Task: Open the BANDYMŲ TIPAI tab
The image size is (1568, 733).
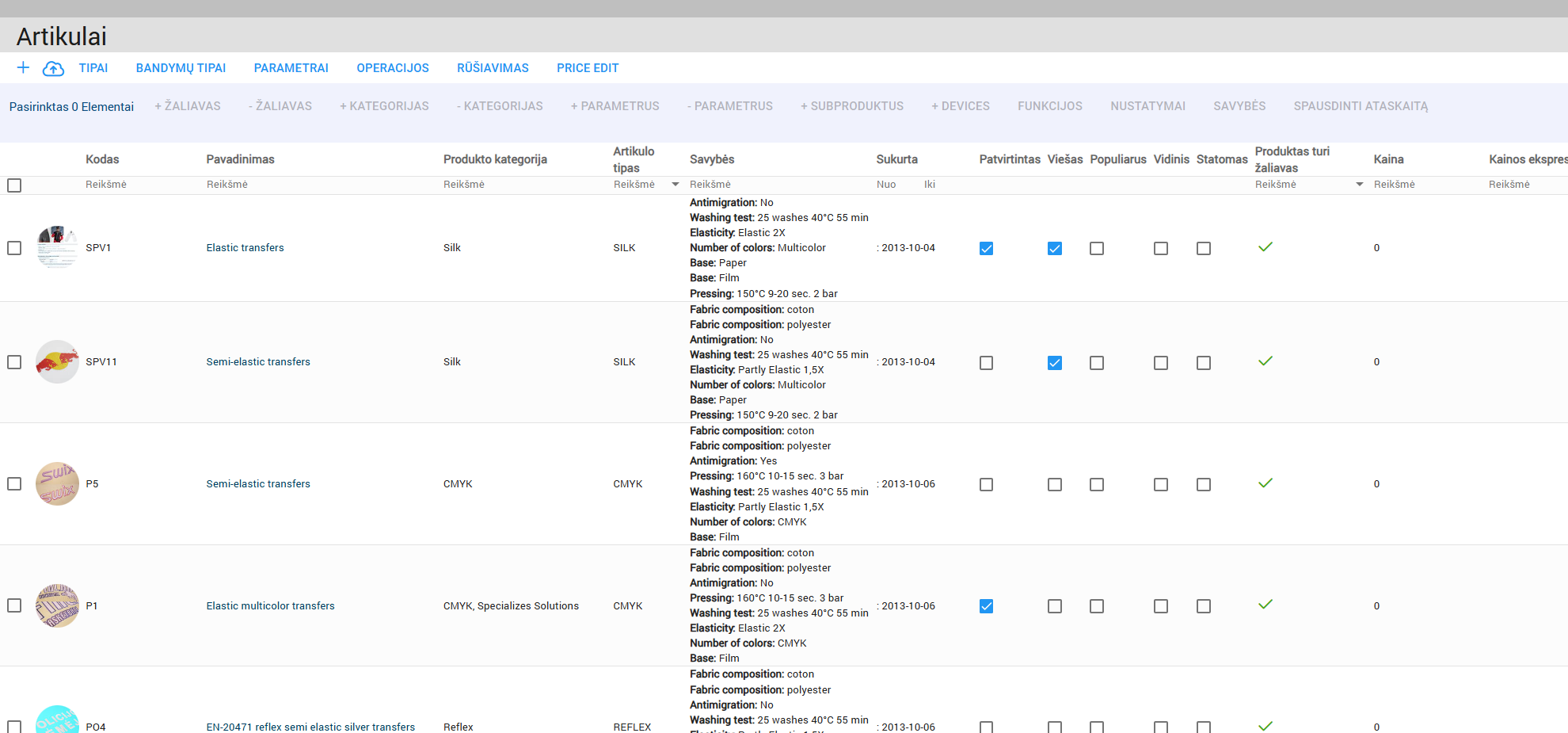Action: (181, 68)
